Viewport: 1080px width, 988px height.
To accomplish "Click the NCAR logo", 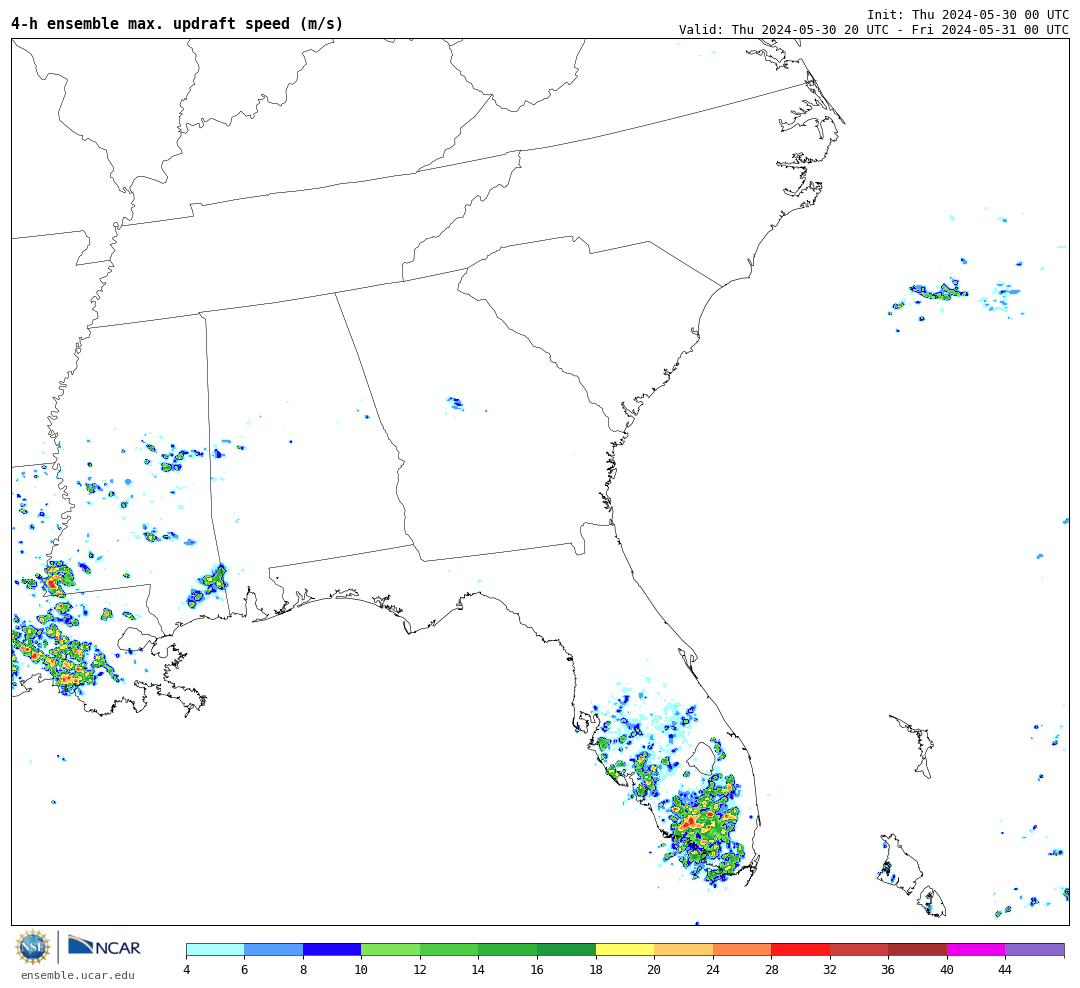I will point(104,946).
